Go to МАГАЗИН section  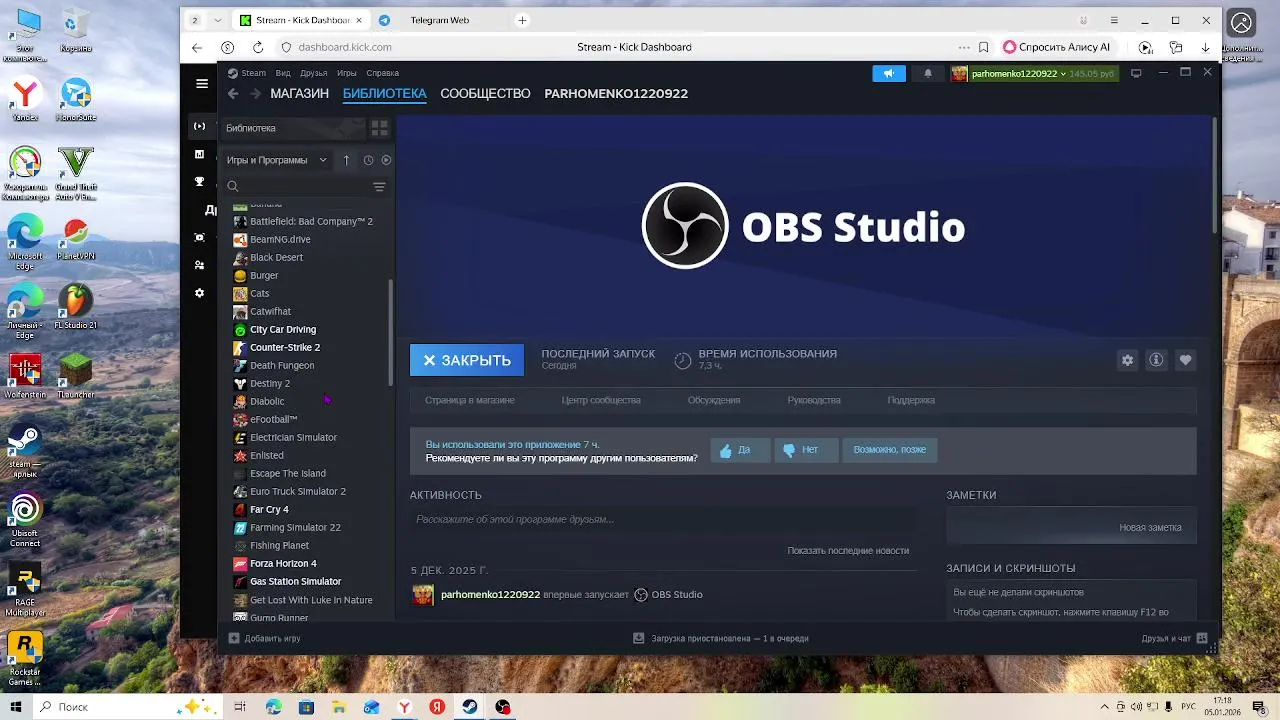tap(299, 93)
